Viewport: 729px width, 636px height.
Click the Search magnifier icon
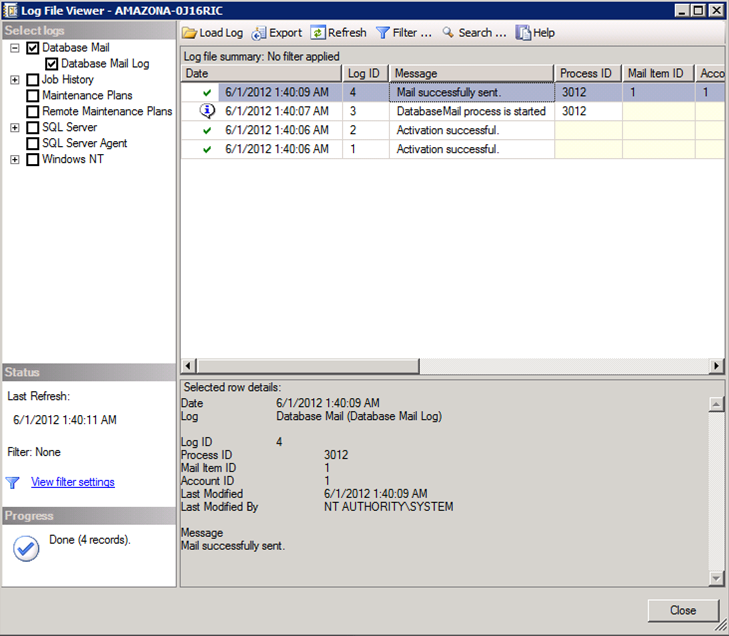coord(448,33)
